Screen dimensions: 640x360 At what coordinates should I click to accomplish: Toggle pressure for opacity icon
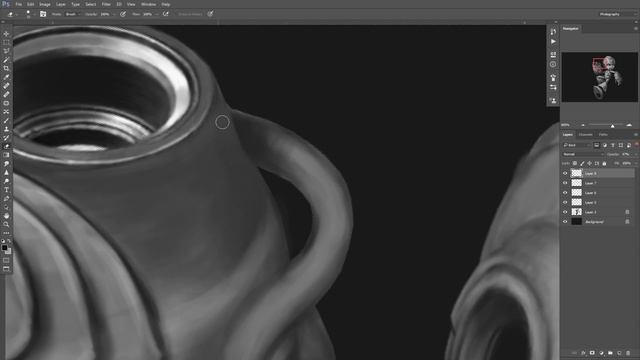coord(123,14)
